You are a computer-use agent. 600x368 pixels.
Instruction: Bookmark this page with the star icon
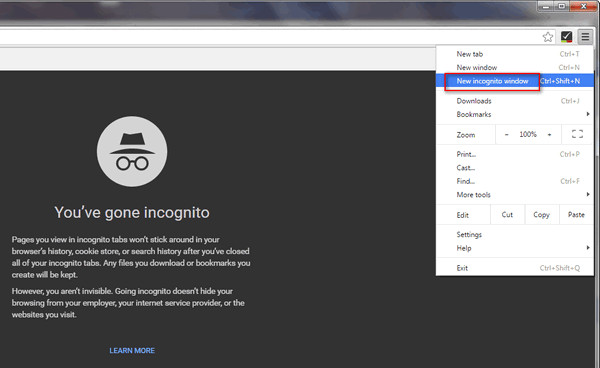point(548,37)
